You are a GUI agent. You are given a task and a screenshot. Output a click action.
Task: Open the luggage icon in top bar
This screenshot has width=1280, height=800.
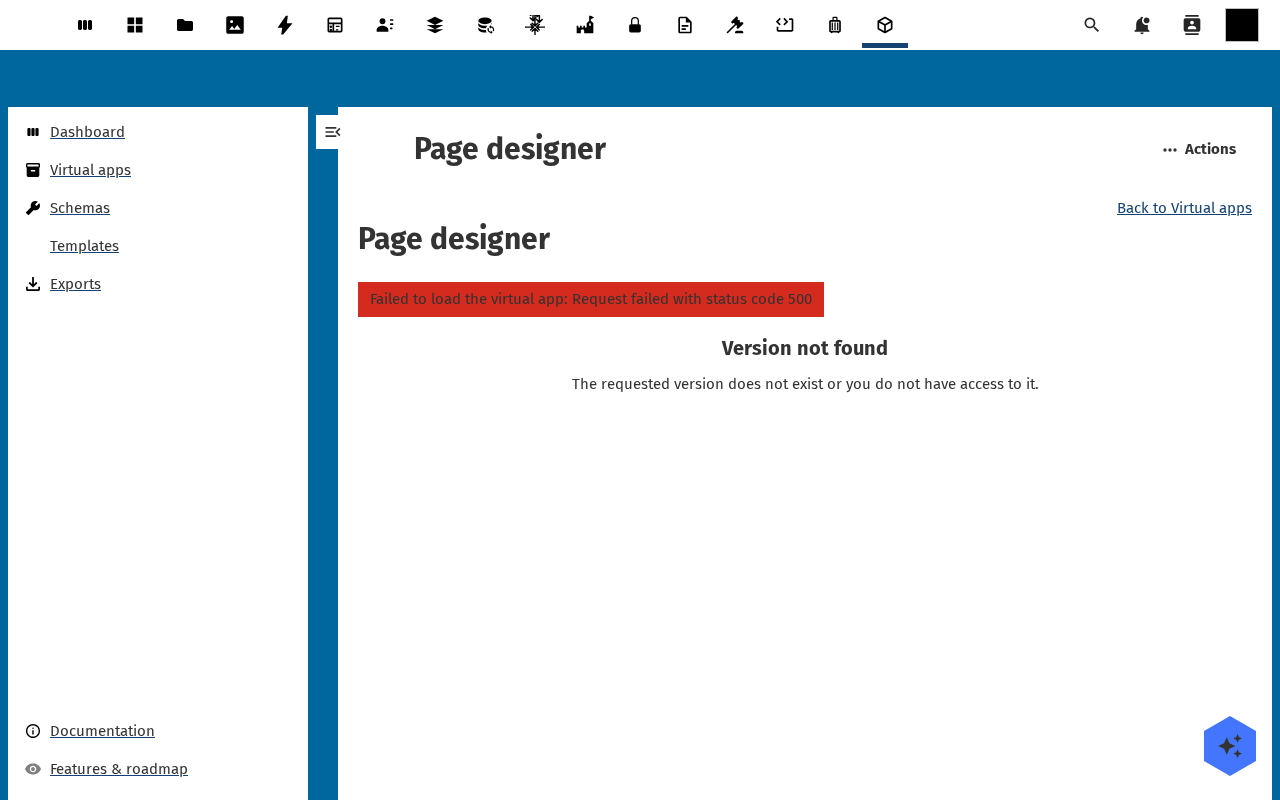tap(835, 25)
